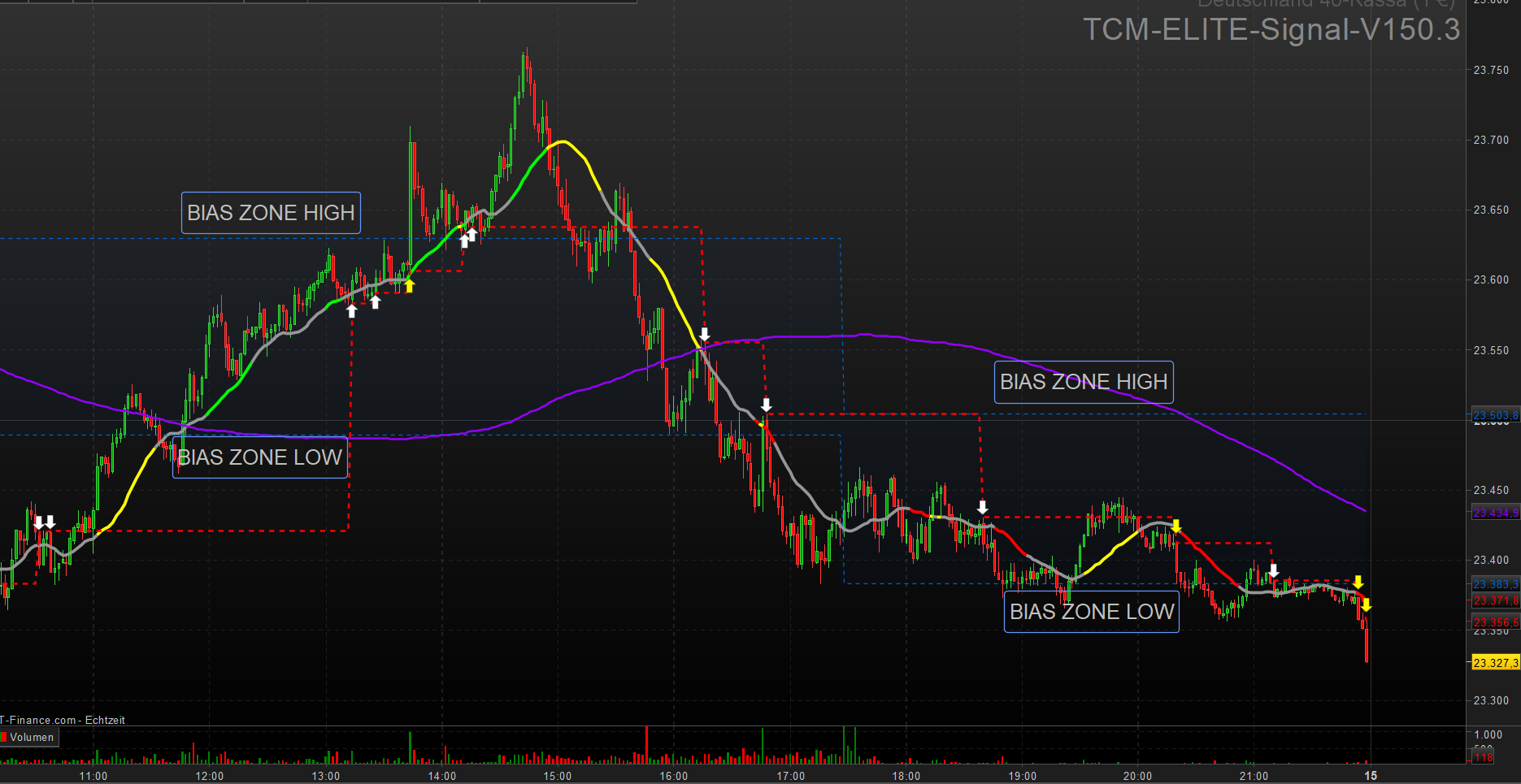This screenshot has height=784, width=1521.
Task: Click the later BIAS ZONE LOW label
Action: [x=1092, y=612]
